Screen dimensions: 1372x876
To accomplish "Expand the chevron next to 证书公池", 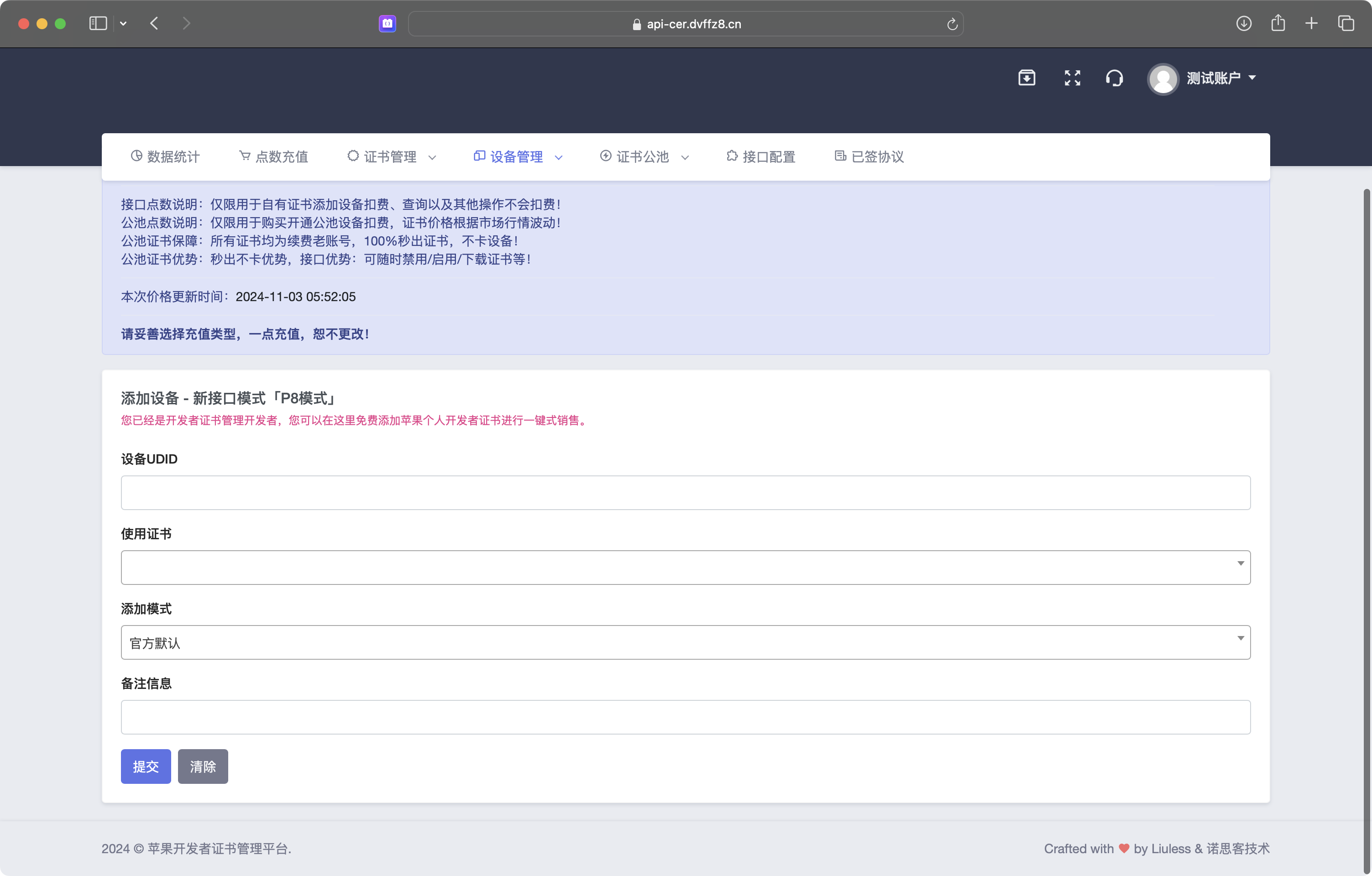I will click(x=685, y=158).
